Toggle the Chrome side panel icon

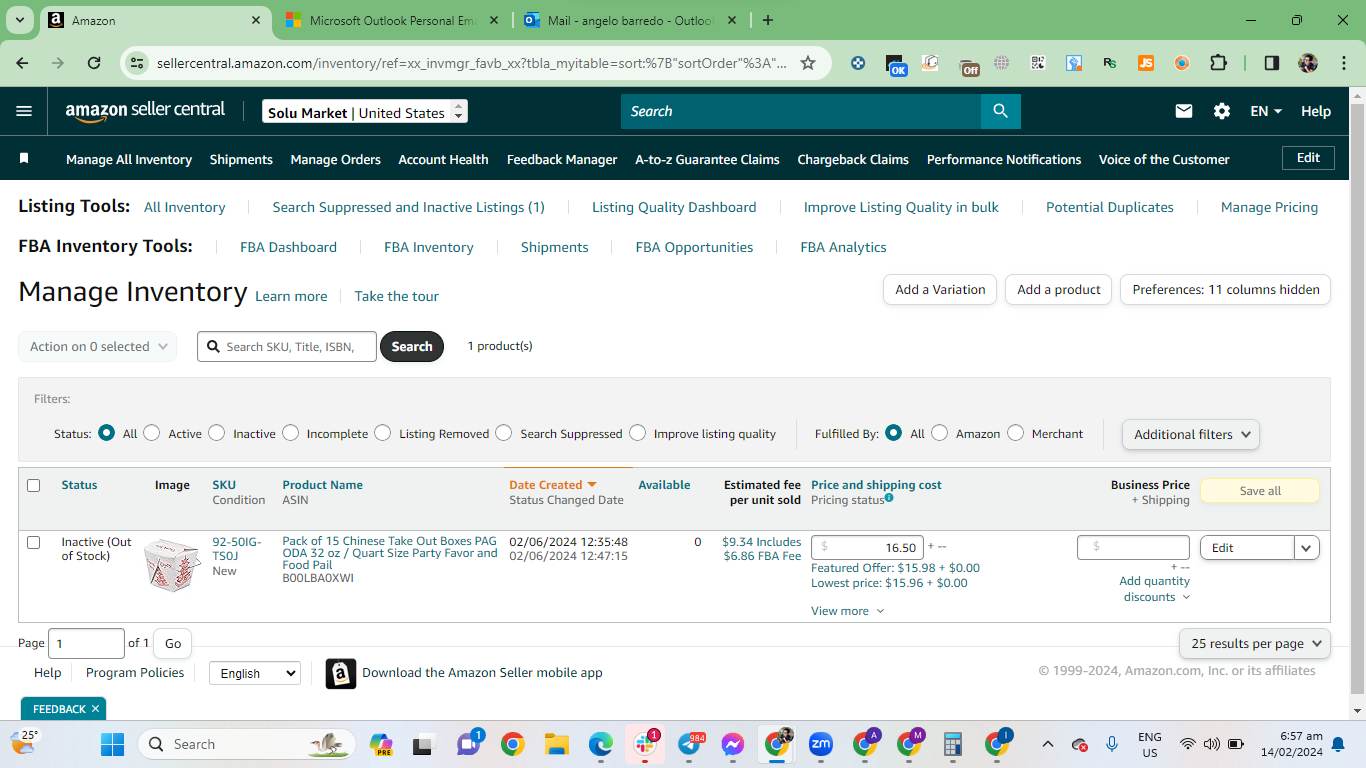(x=1272, y=63)
